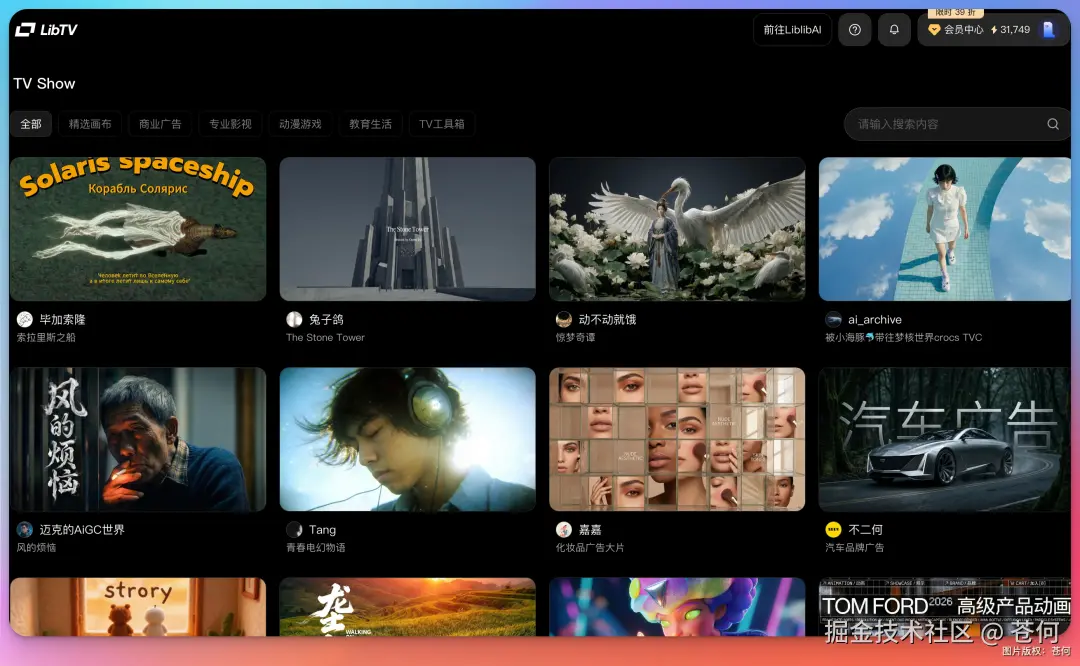Open the 汽车广告 car thumbnail

click(945, 439)
